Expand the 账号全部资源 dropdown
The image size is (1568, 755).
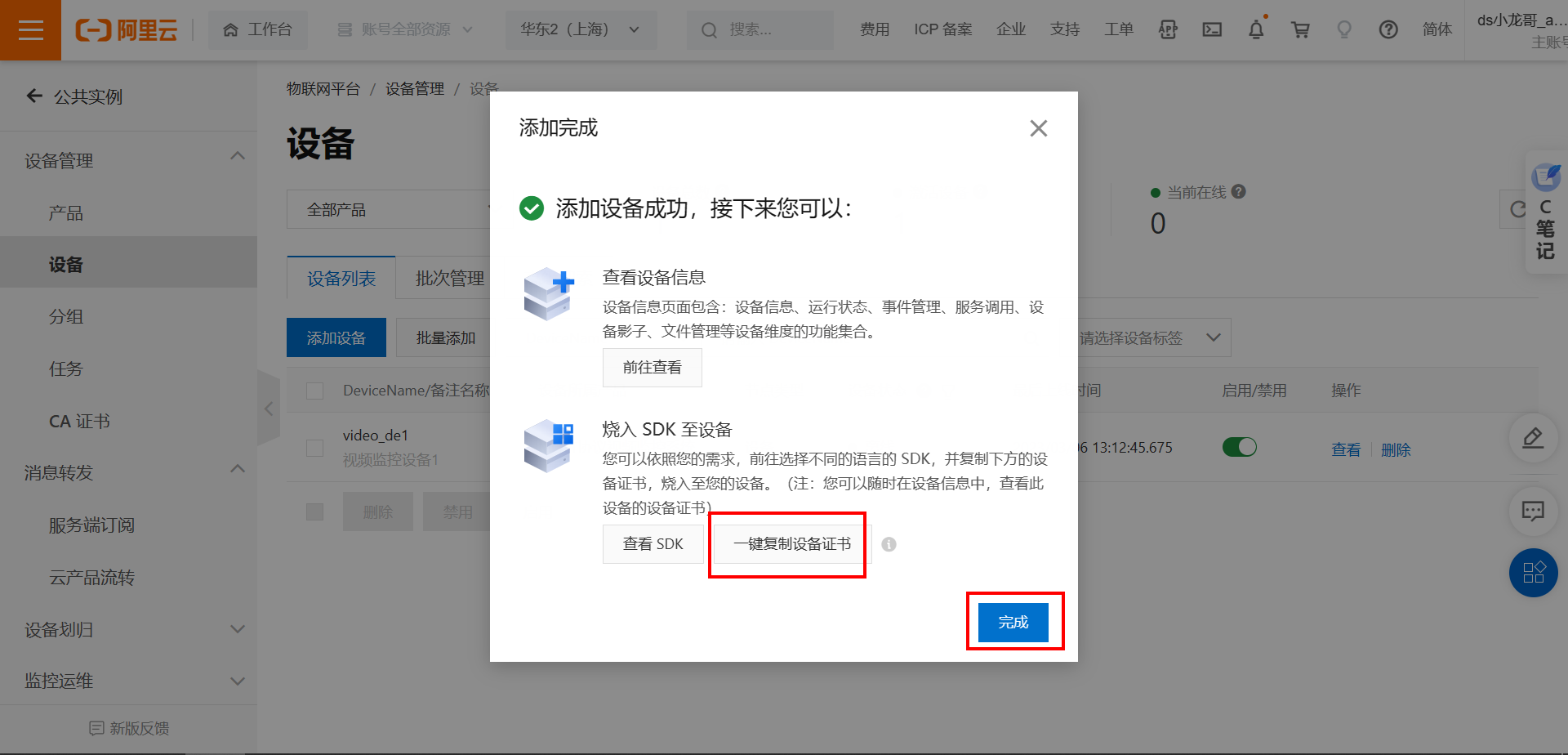[405, 30]
